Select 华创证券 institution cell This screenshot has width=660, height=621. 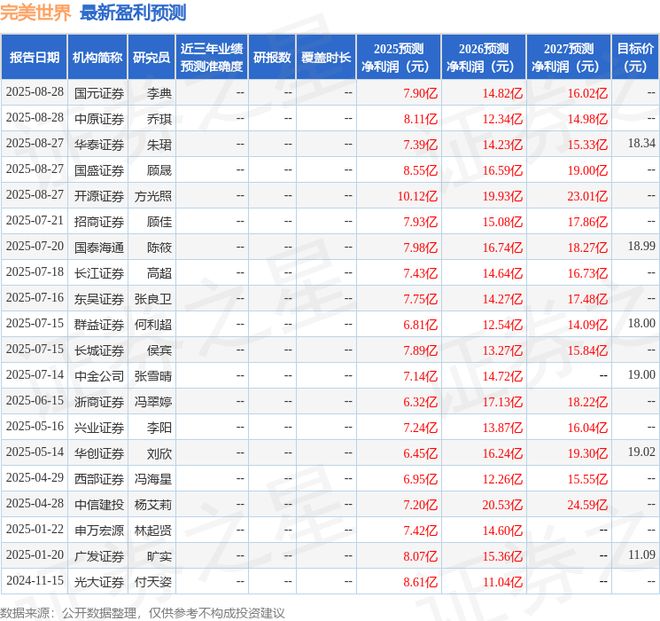click(x=99, y=454)
